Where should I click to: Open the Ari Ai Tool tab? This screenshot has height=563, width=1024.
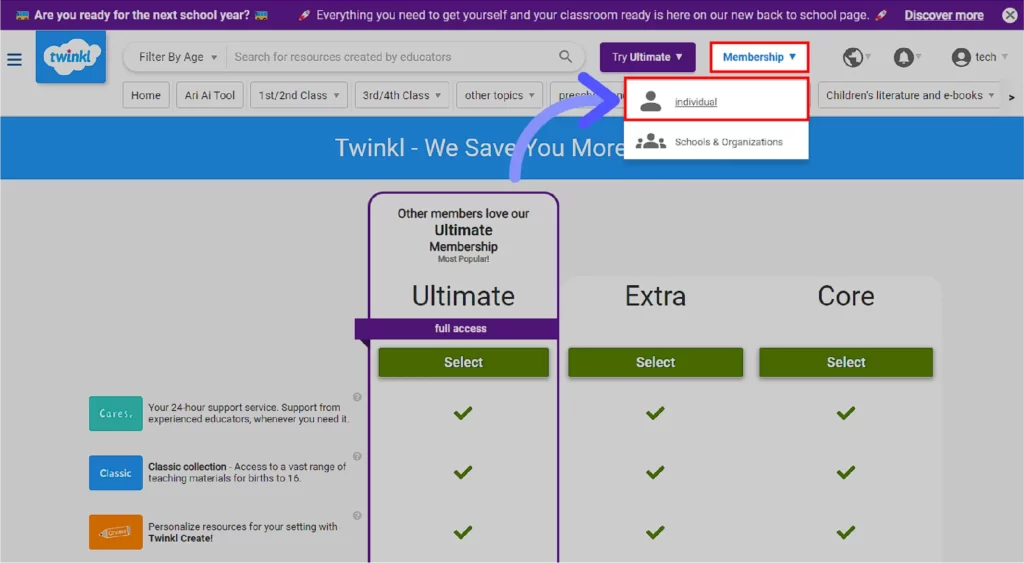coord(210,95)
